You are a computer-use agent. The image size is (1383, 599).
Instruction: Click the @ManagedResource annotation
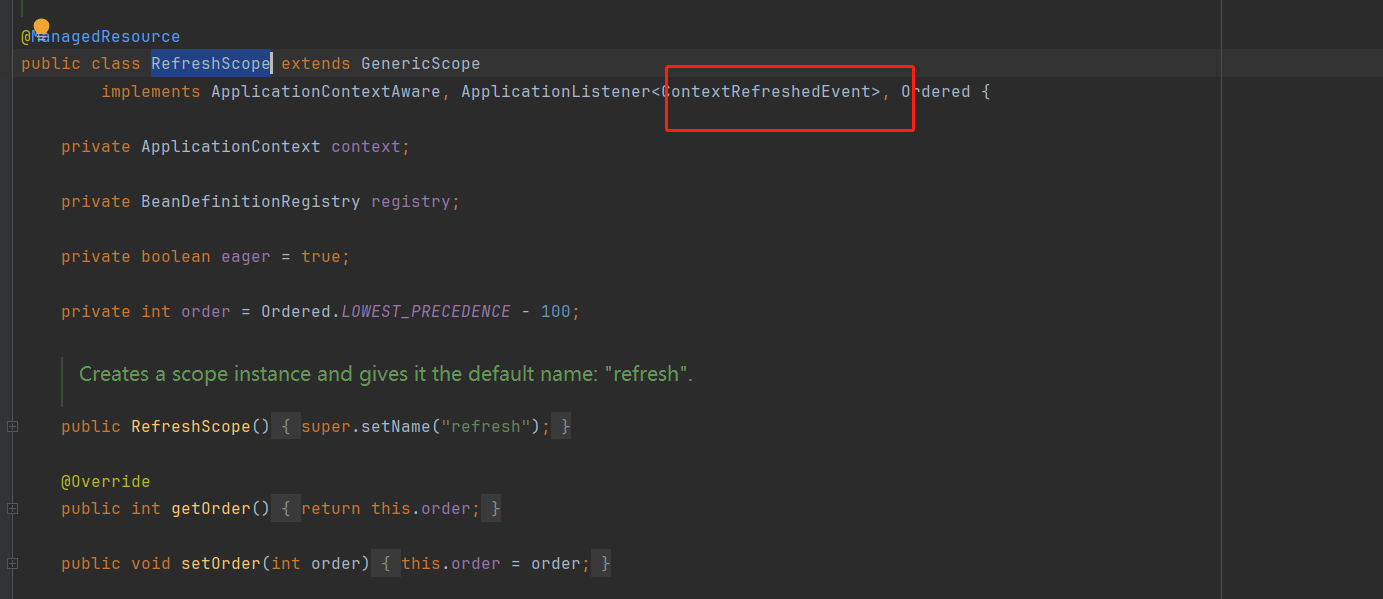tap(101, 37)
